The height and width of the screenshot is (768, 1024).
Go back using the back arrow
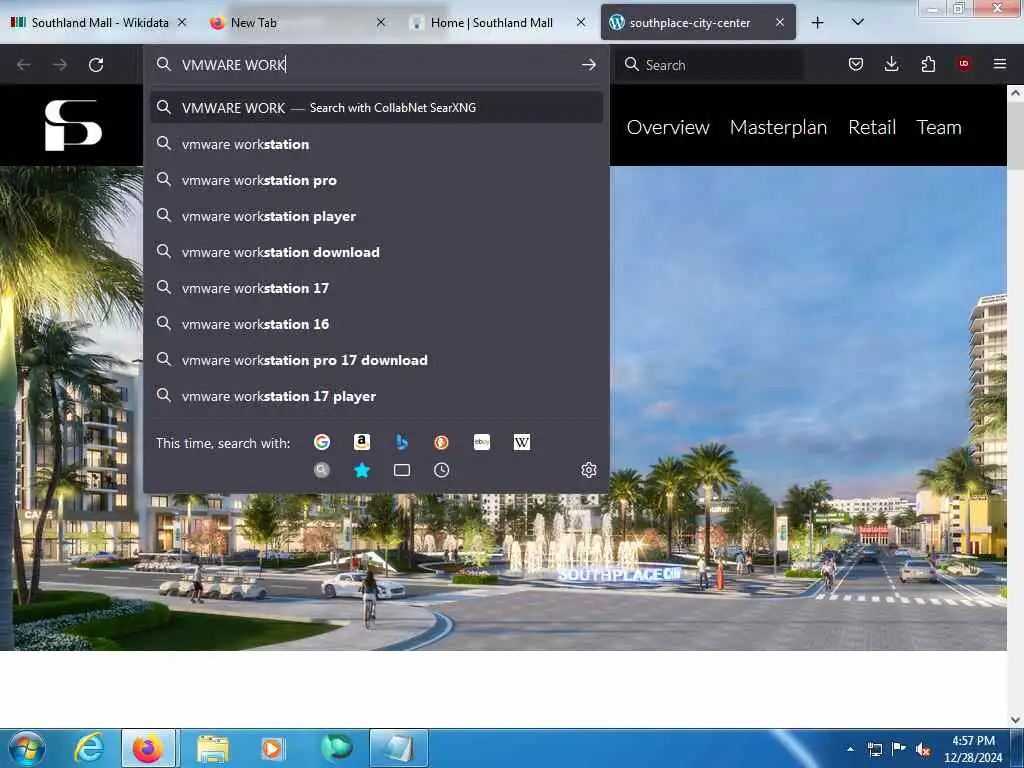[24, 65]
